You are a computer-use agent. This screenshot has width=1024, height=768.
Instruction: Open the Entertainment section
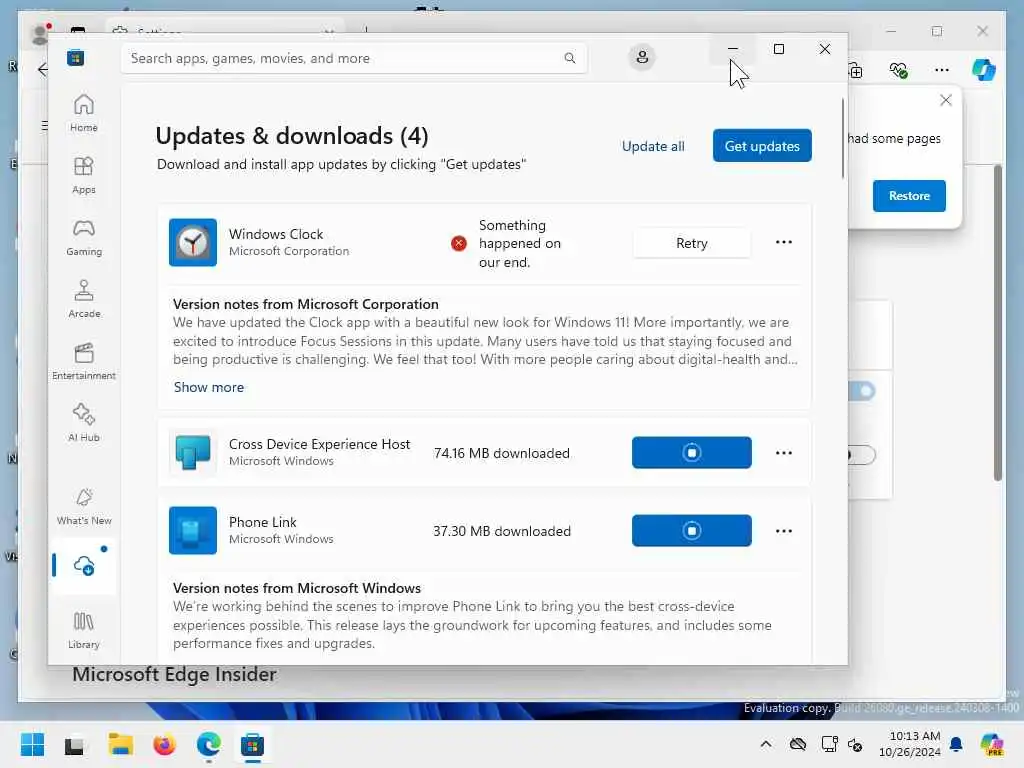pos(84,361)
